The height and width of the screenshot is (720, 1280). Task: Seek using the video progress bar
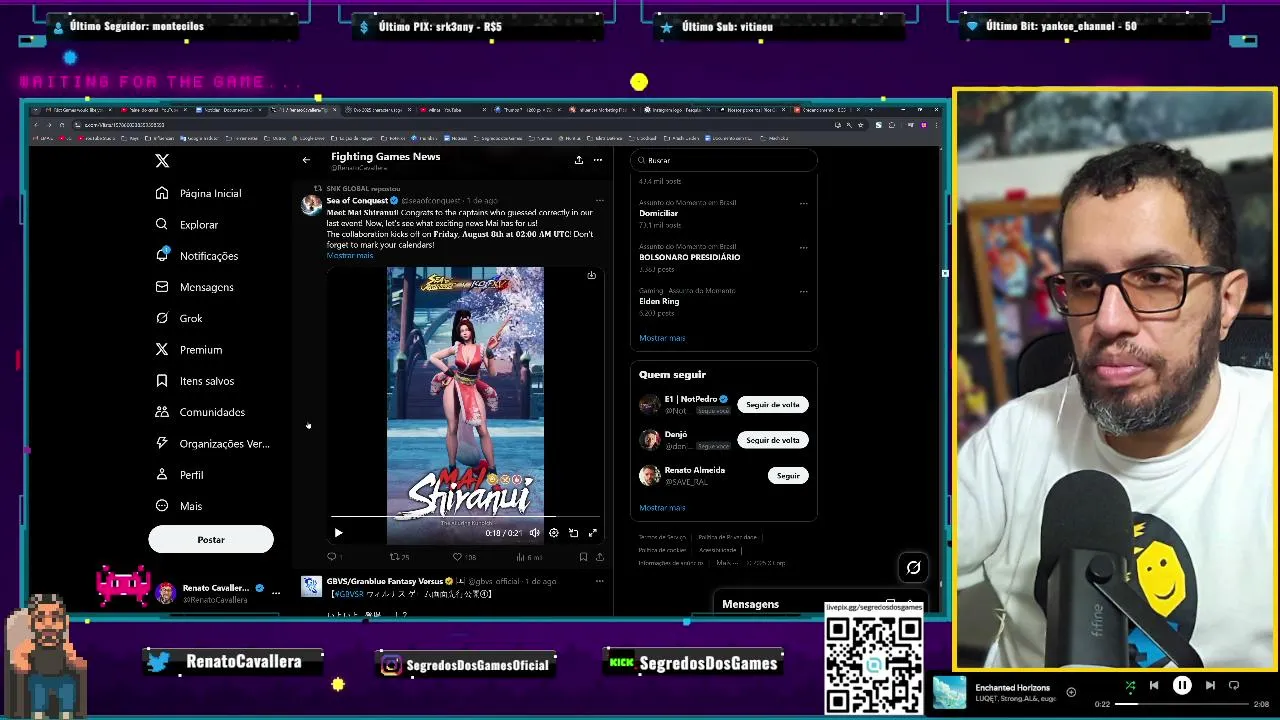[x=465, y=518]
